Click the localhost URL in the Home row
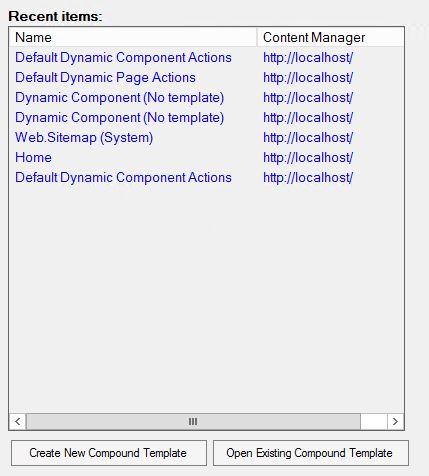429x476 pixels. tap(308, 158)
